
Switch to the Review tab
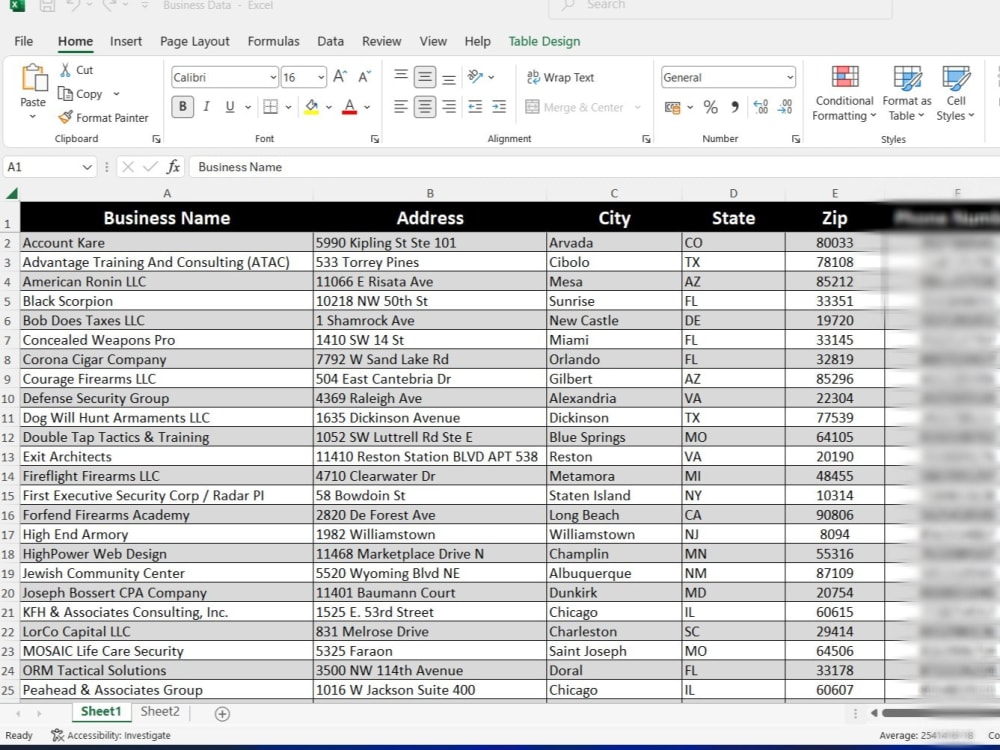click(381, 41)
